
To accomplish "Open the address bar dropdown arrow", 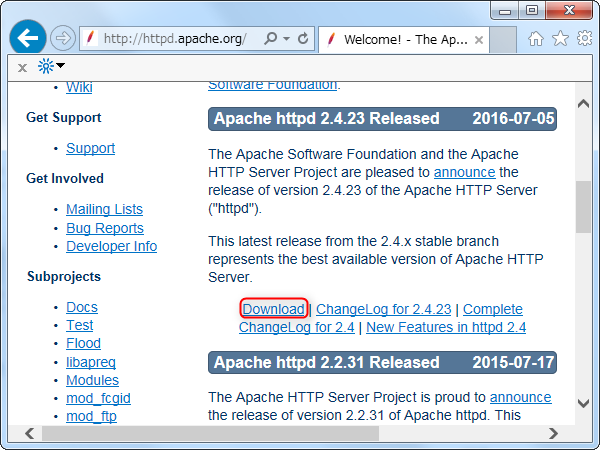I will coord(286,39).
